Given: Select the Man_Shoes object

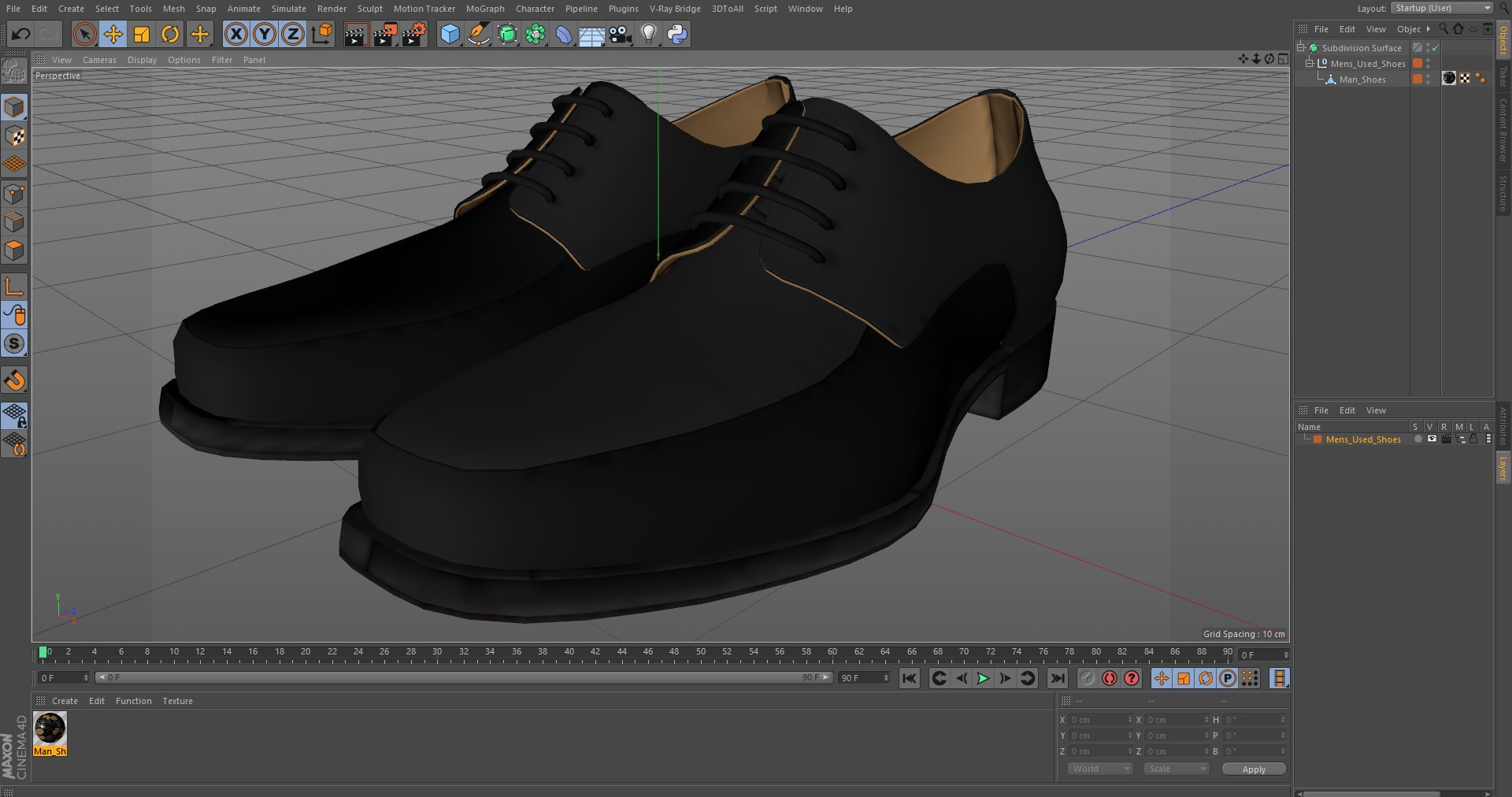Looking at the screenshot, I should click(1362, 80).
